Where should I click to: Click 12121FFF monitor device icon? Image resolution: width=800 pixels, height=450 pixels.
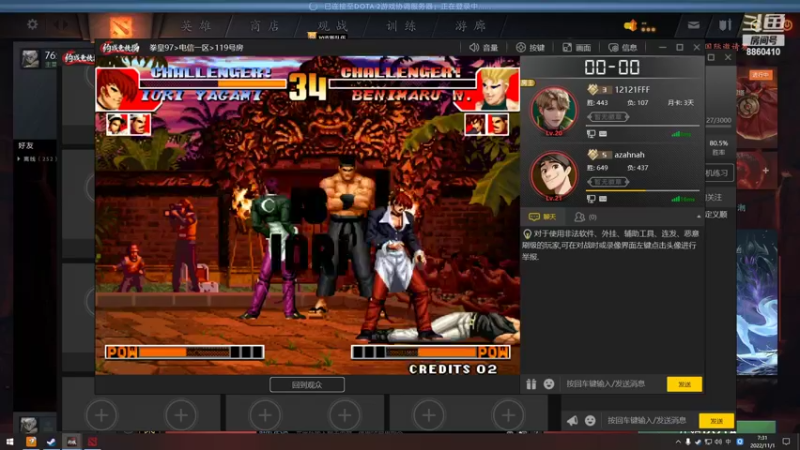tap(591, 134)
